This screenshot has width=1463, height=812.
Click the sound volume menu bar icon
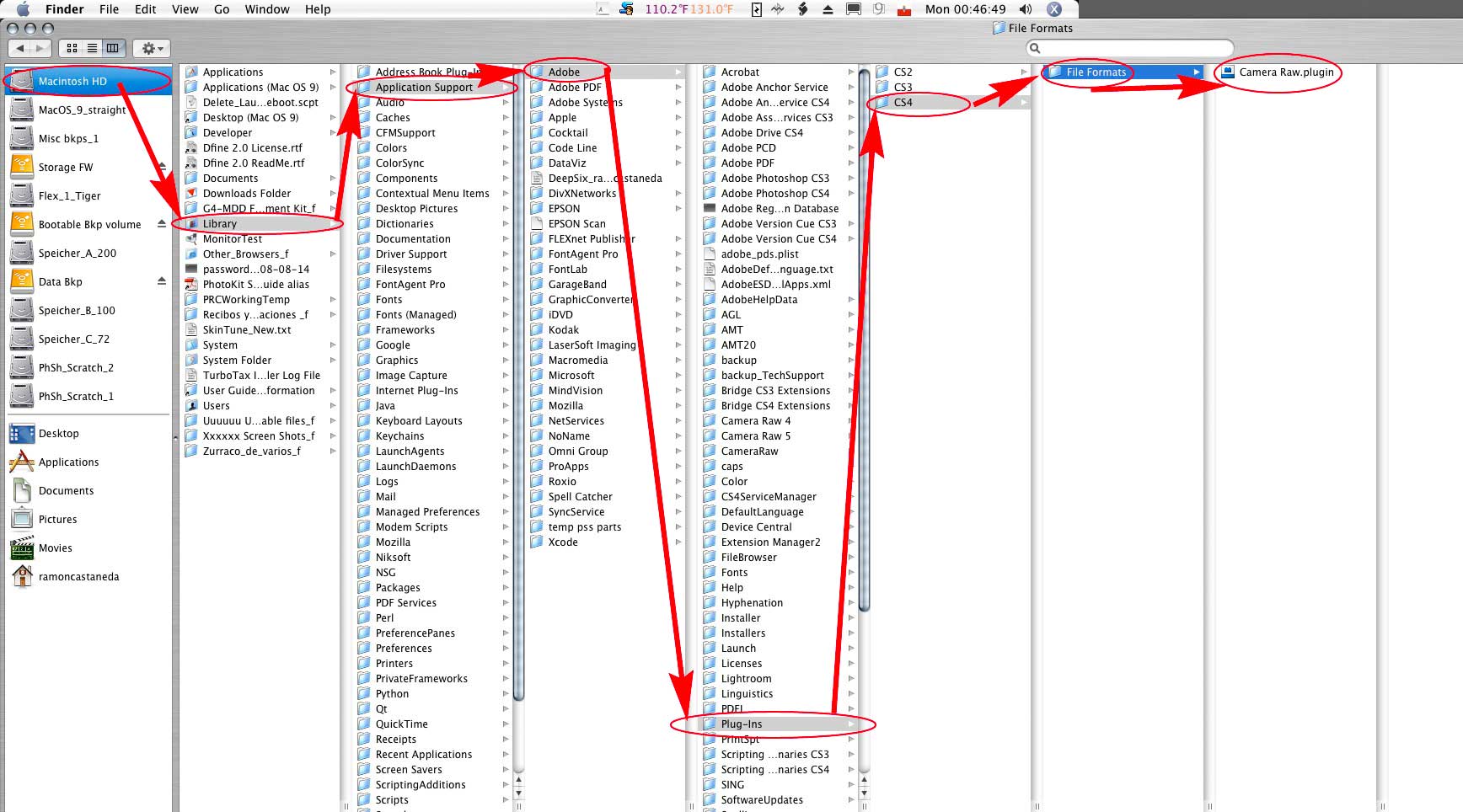pos(1026,9)
